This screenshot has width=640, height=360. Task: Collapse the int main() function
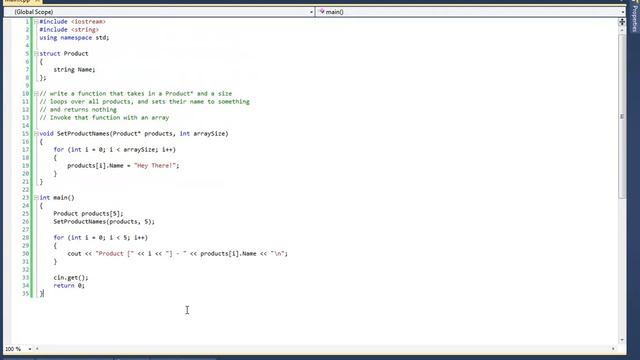36,198
